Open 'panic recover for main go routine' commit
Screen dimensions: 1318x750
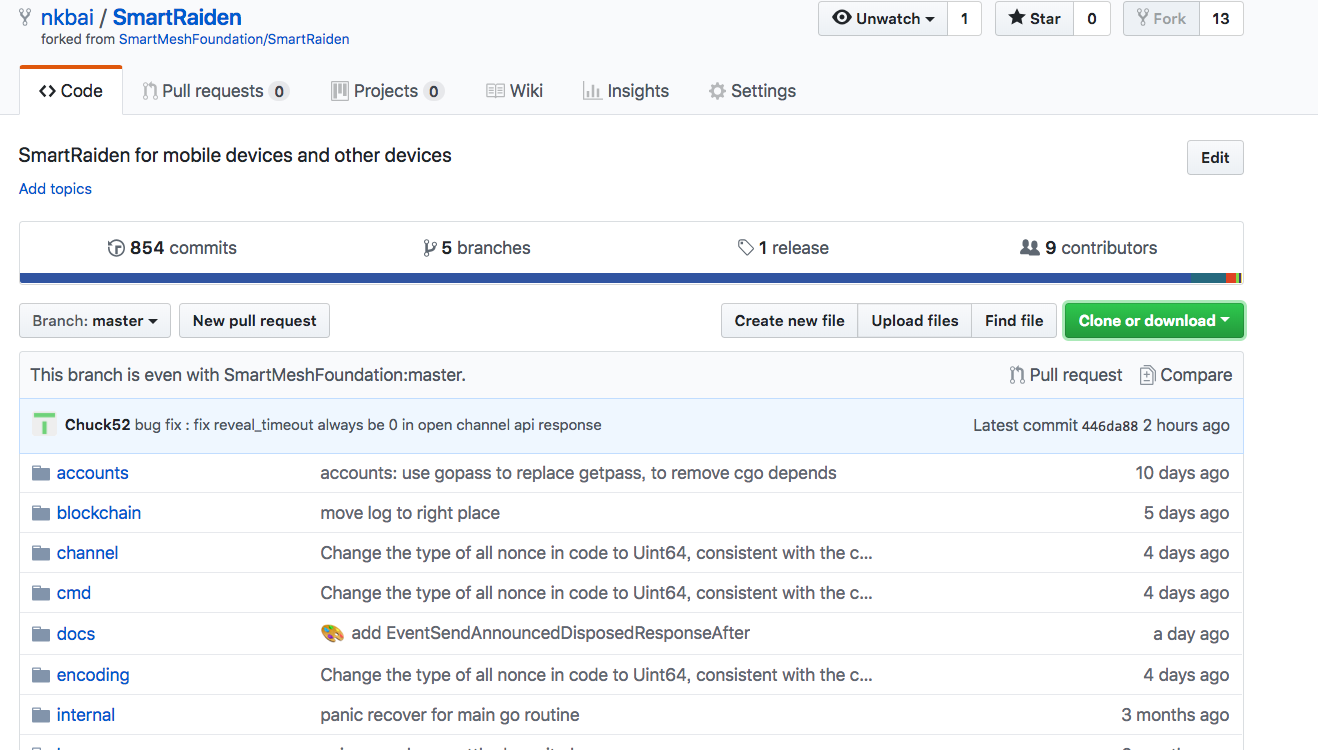point(450,715)
